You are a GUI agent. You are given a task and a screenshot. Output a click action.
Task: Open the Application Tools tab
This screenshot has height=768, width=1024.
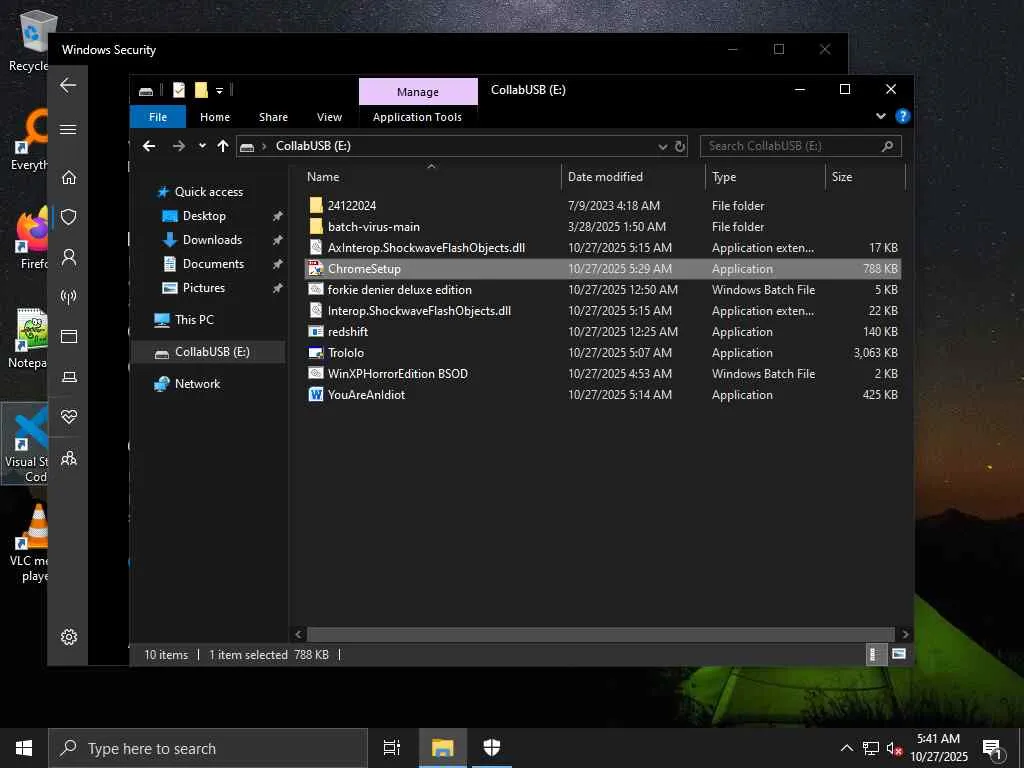[417, 117]
